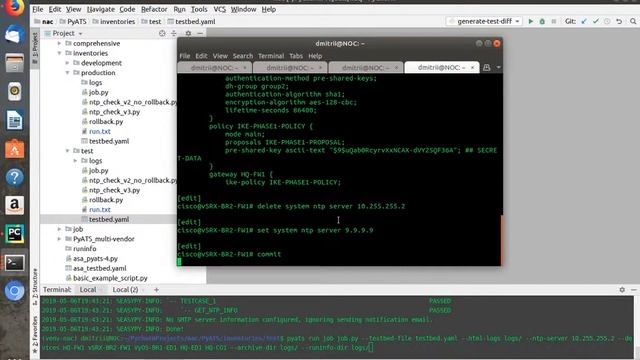Click the inventories breadcrumb
The image size is (640, 360).
coord(113,21)
